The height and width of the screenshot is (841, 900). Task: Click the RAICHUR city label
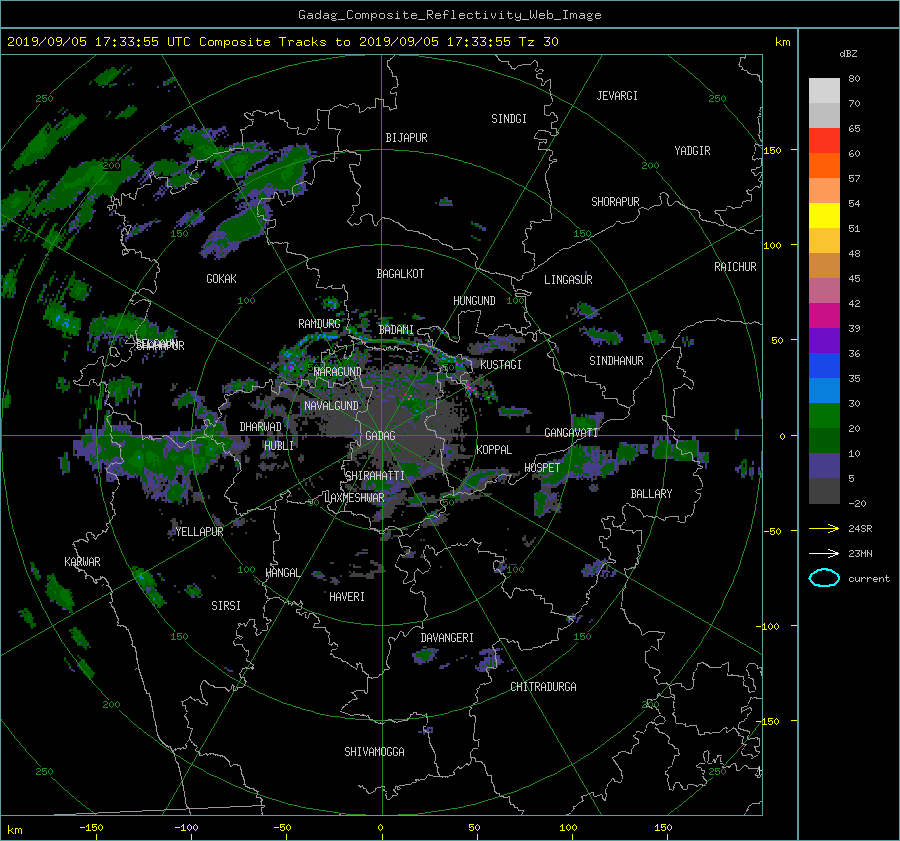[735, 267]
